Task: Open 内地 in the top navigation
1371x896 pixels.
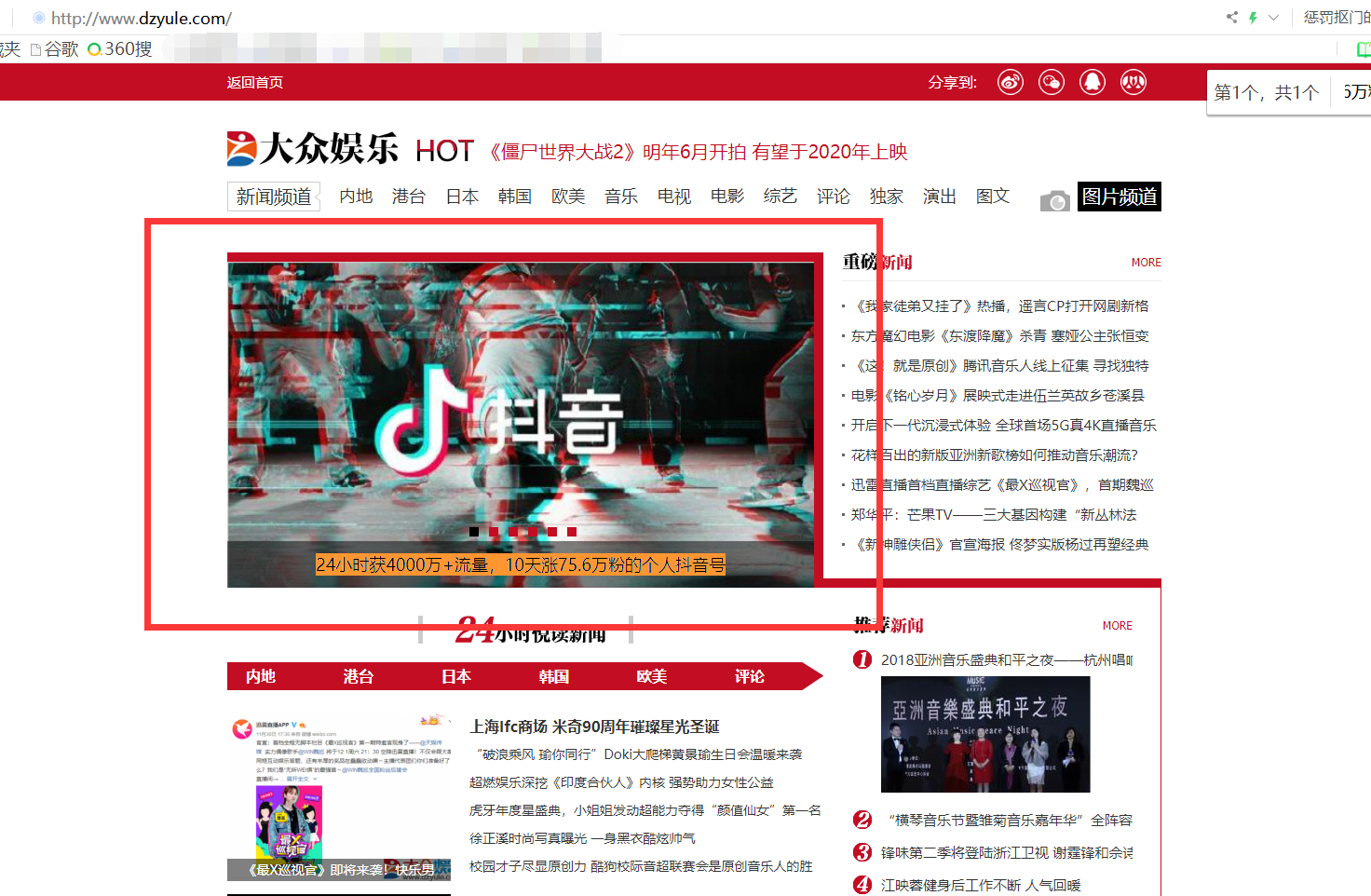Action: tap(356, 197)
